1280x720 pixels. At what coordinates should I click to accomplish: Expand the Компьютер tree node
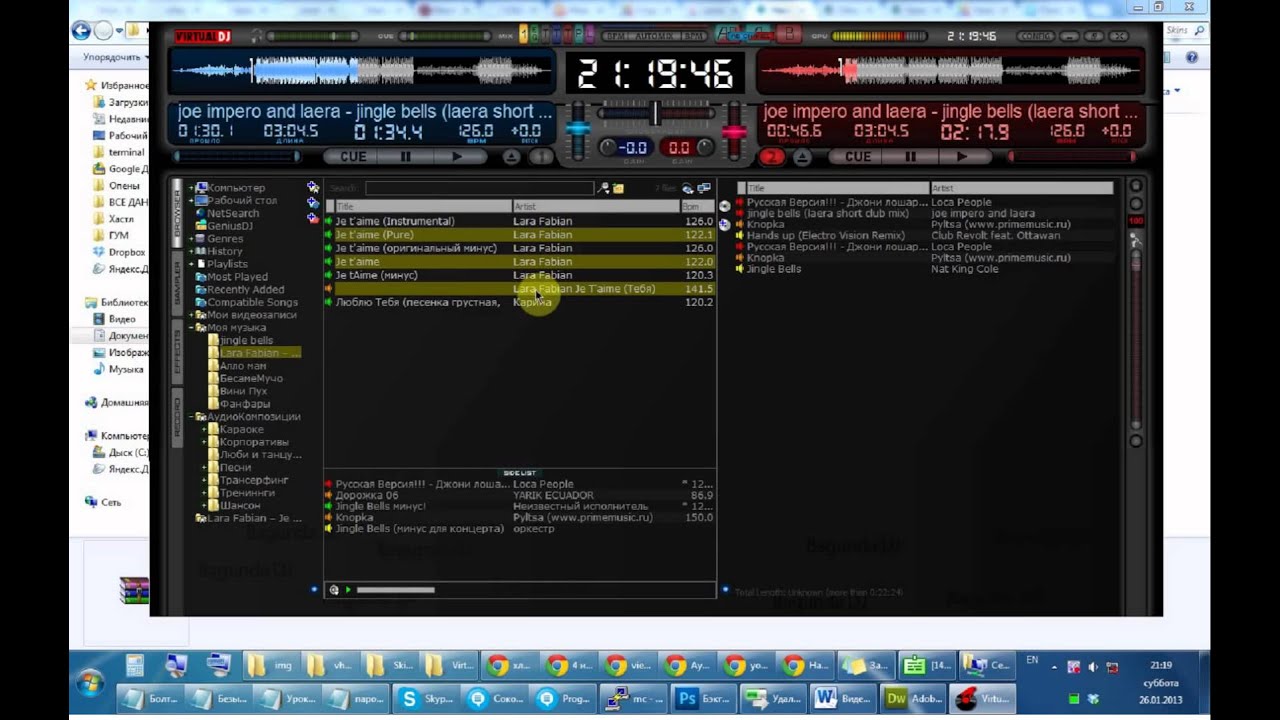pyautogui.click(x=191, y=187)
